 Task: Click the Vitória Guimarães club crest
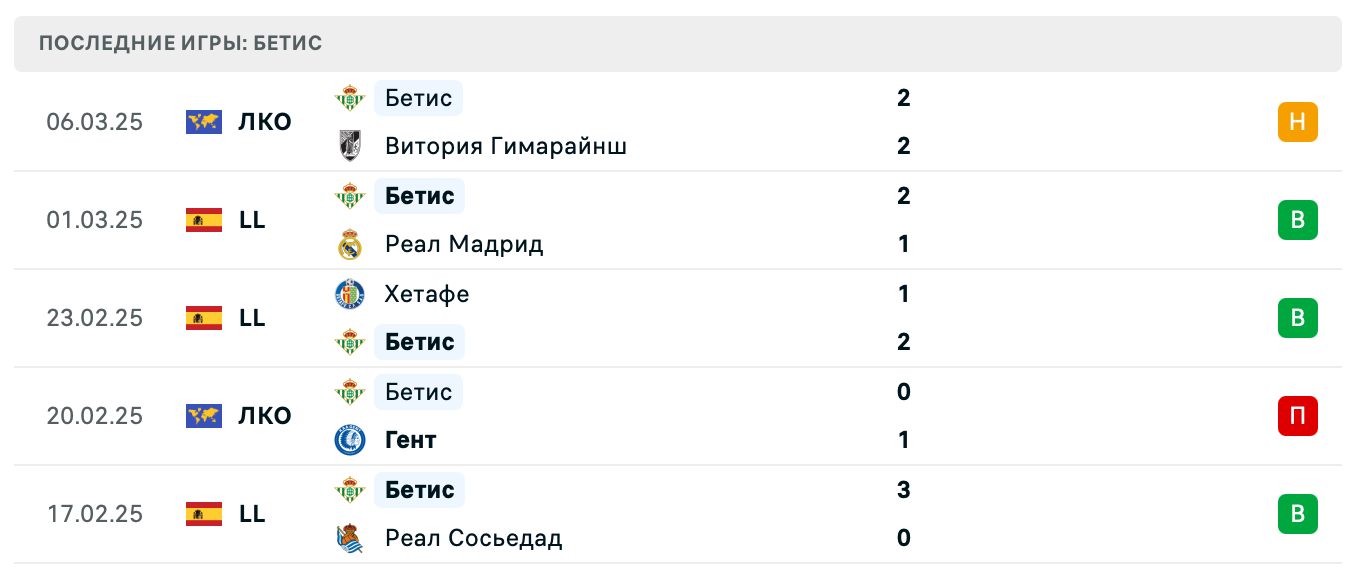(x=349, y=146)
